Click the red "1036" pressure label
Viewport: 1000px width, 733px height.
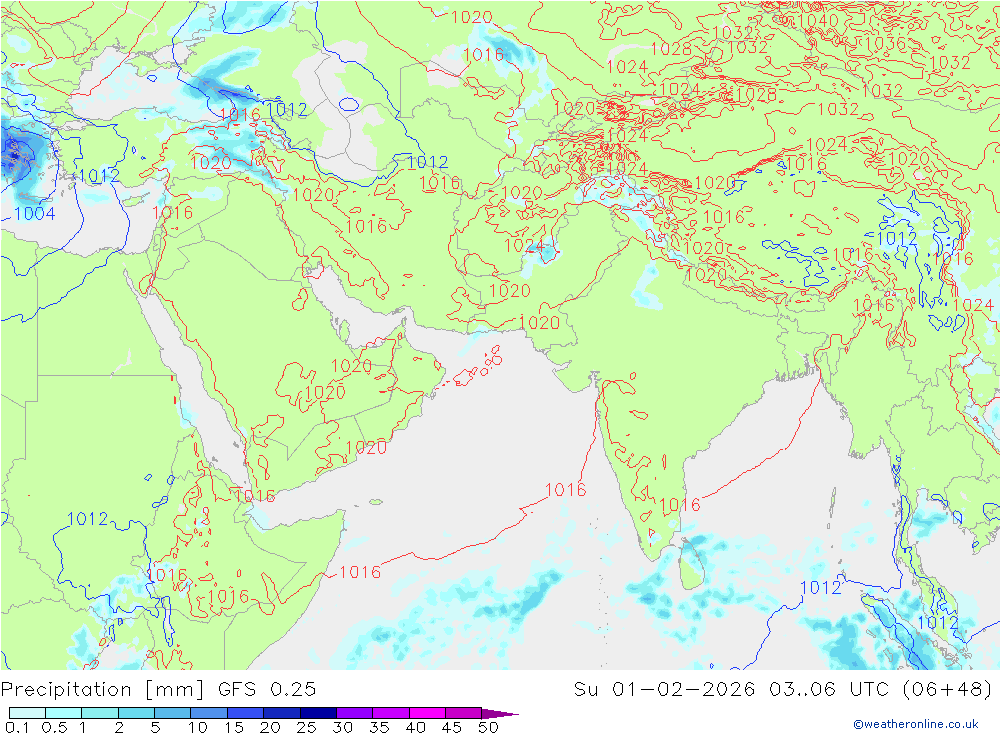click(x=886, y=43)
